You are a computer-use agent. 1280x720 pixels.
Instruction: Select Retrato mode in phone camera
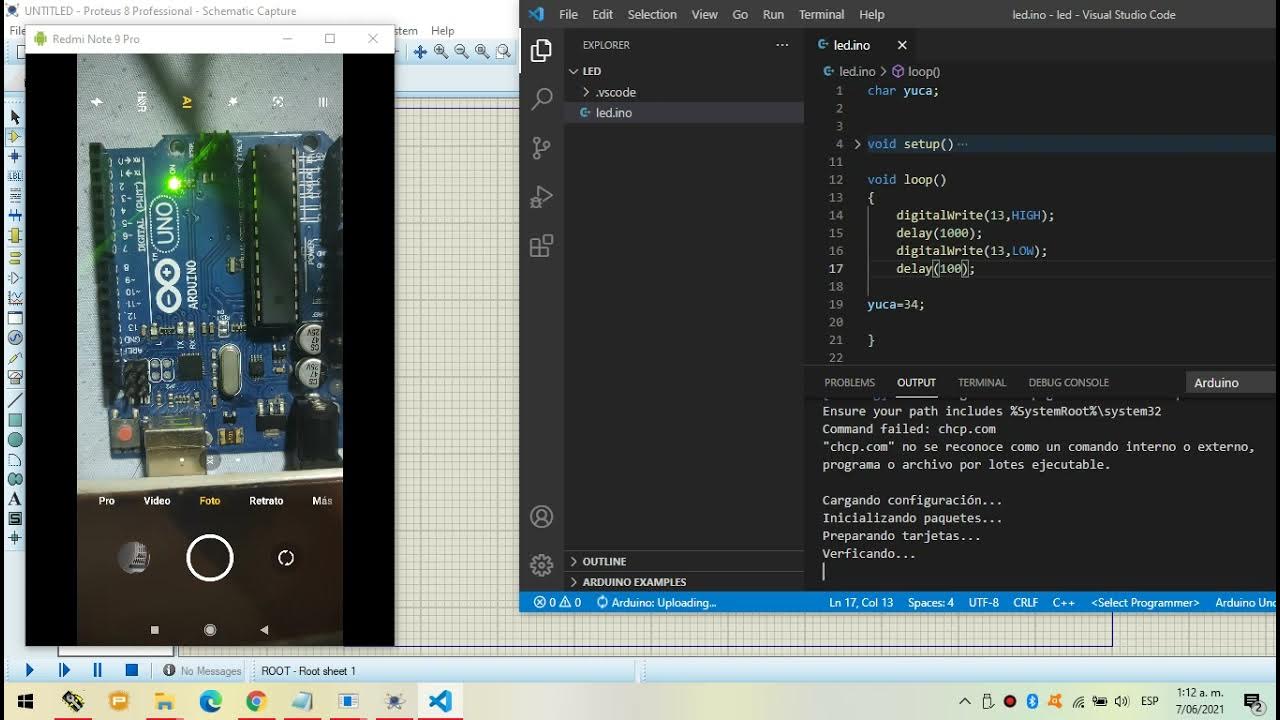[266, 501]
